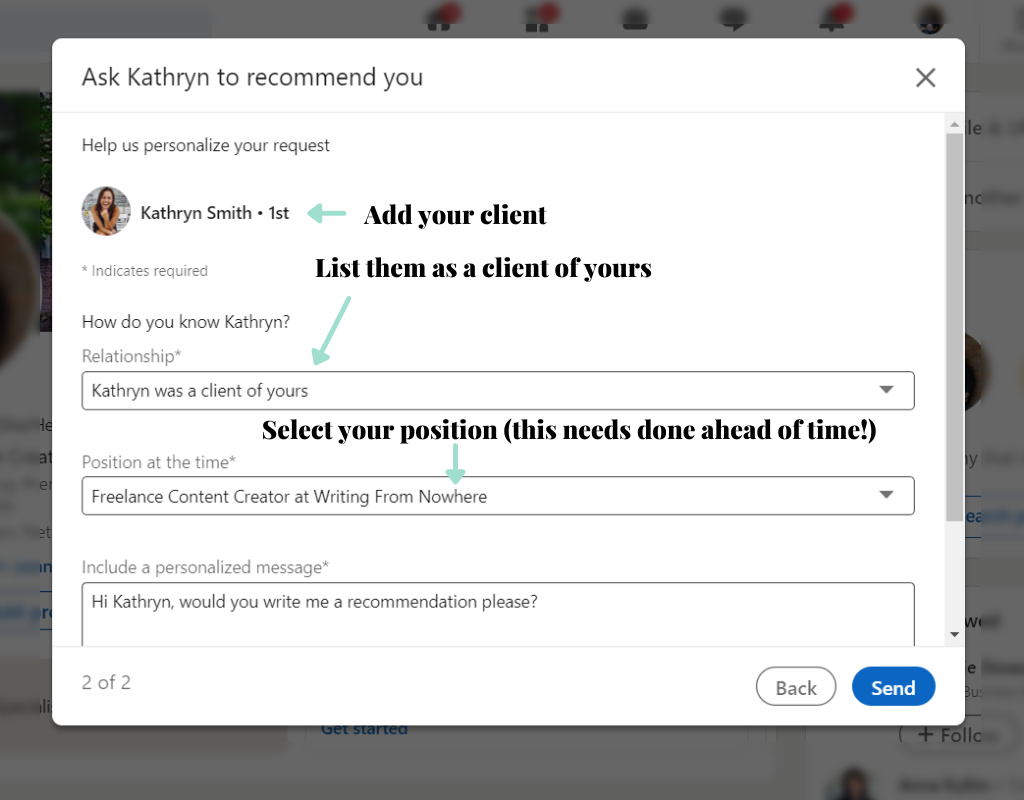This screenshot has width=1024, height=800.
Task: Click the personalized message text box
Action: pos(498,614)
